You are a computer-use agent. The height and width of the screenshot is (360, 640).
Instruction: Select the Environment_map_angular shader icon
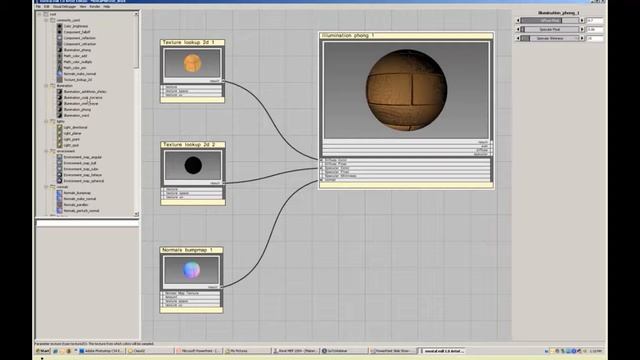click(60, 157)
